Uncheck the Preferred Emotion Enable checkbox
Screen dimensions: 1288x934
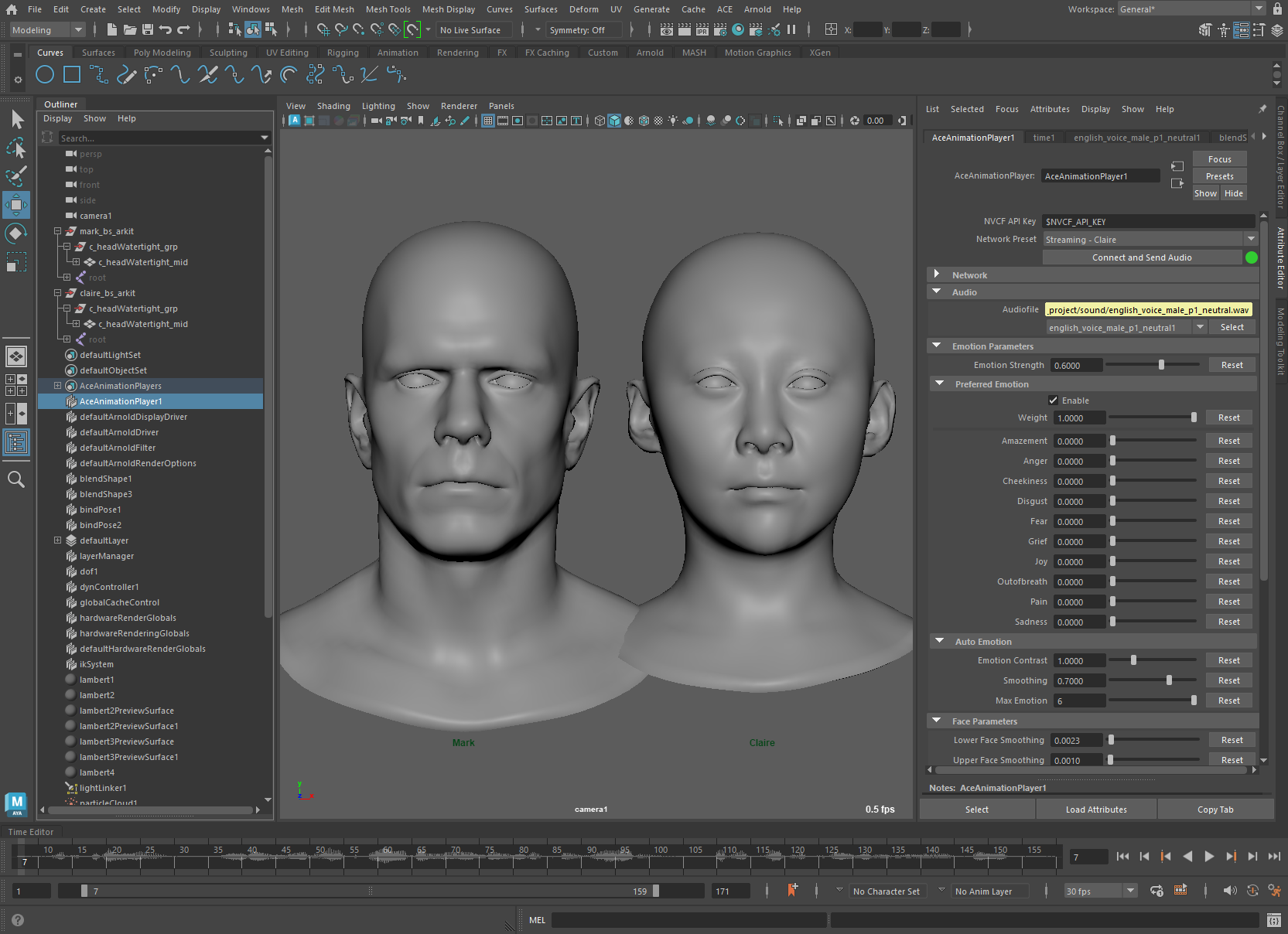point(1053,401)
